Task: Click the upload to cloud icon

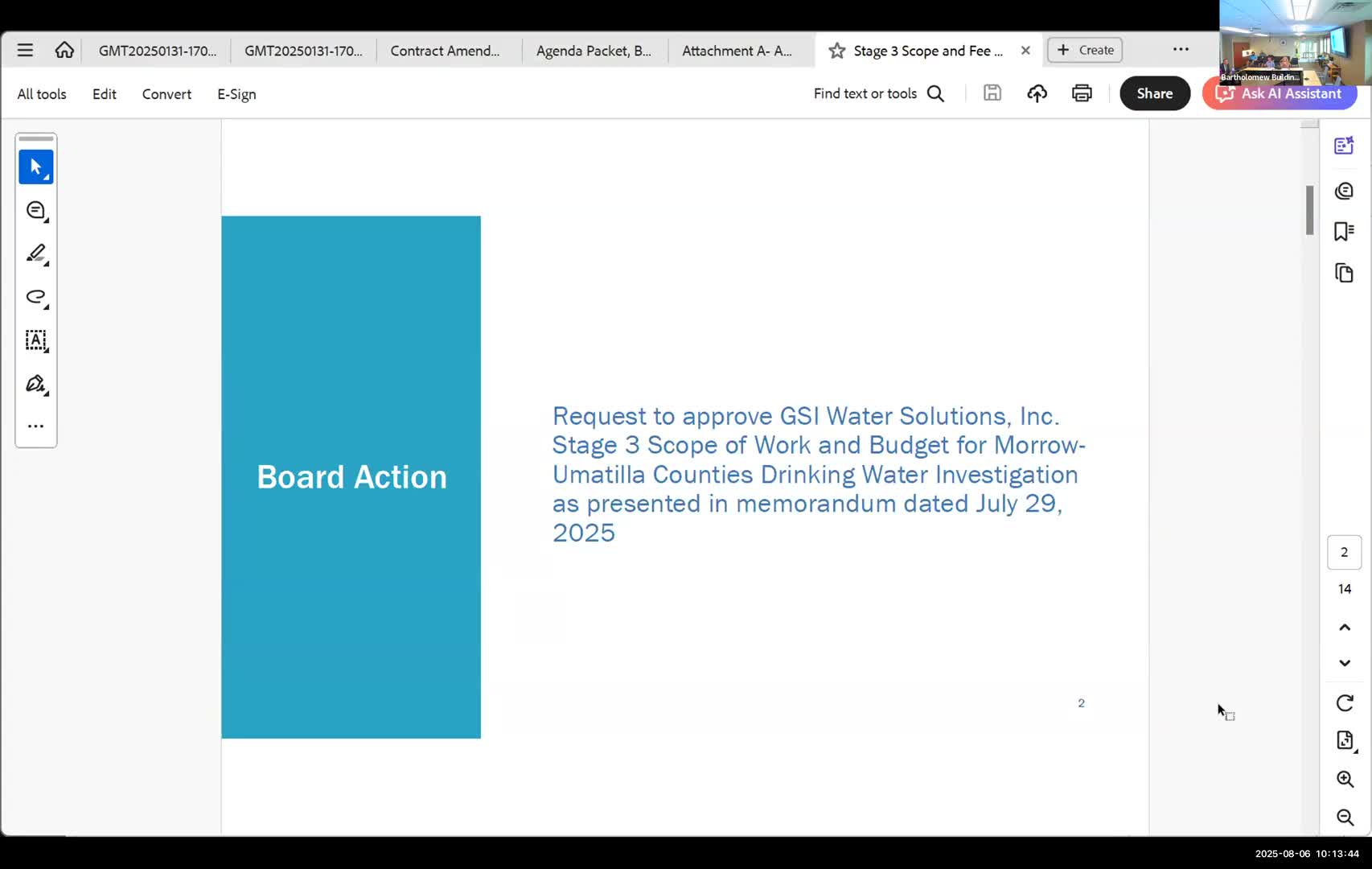Action: (1037, 93)
